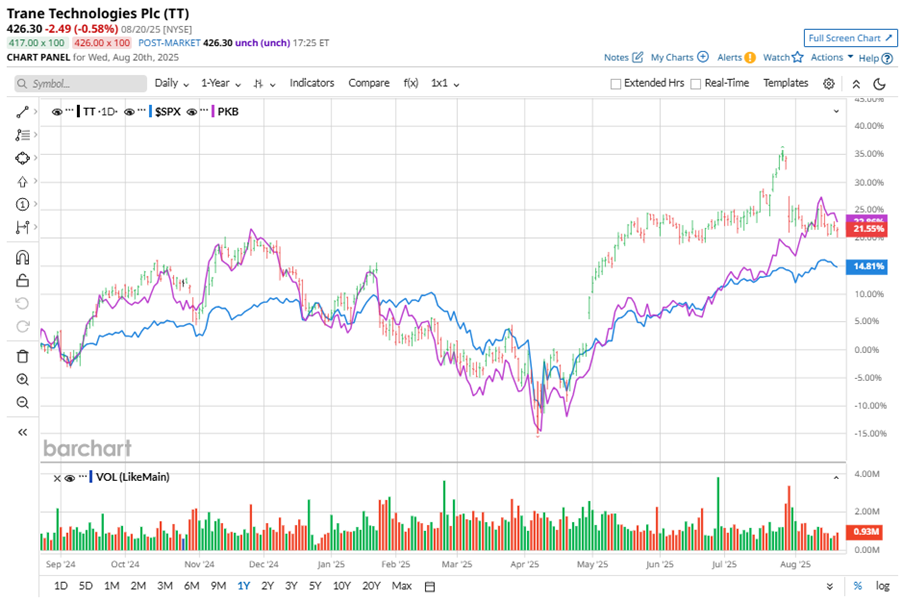Select the 6M time range
902x601 pixels.
pos(192,586)
